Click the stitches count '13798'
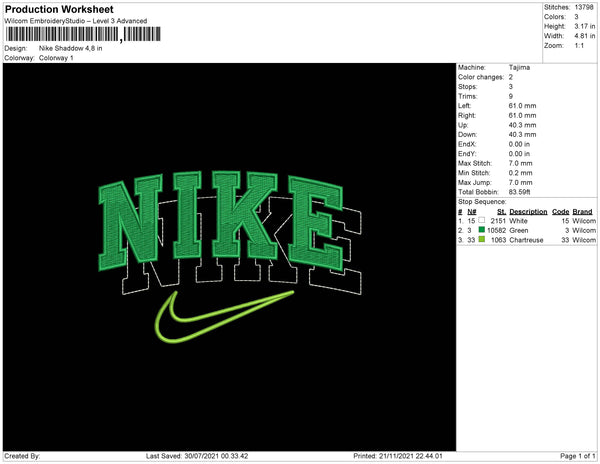 point(584,7)
